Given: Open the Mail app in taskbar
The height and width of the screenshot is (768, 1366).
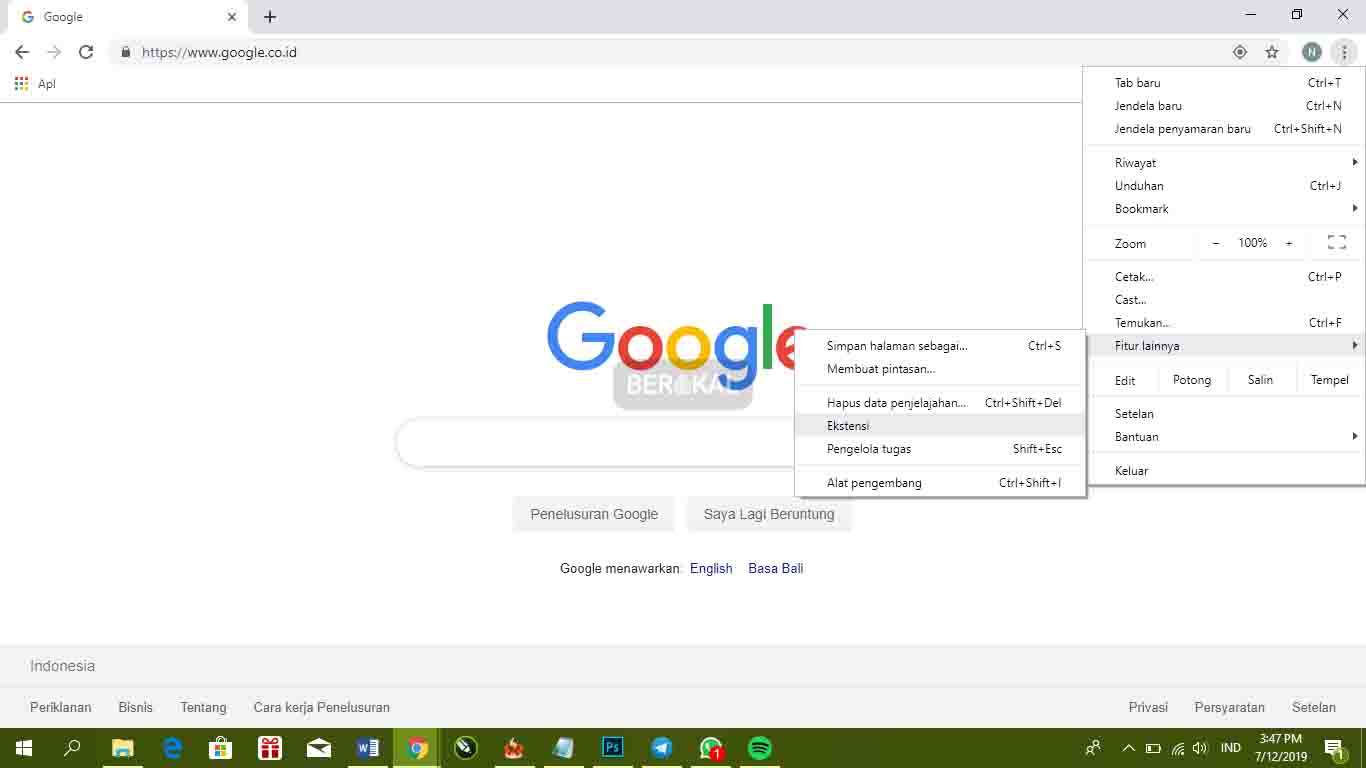Looking at the screenshot, I should (x=319, y=748).
